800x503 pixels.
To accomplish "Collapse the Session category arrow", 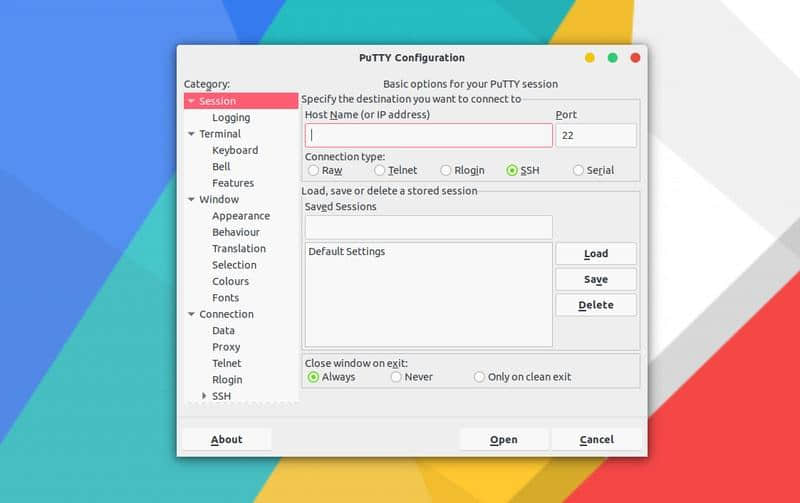I will click(x=191, y=101).
